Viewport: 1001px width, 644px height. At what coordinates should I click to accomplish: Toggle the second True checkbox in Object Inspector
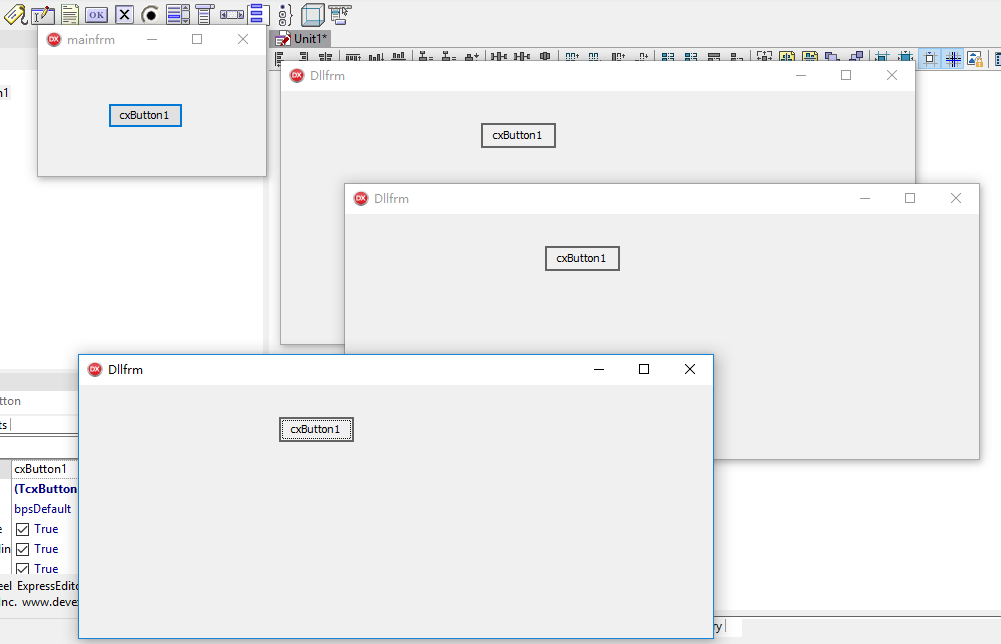click(23, 549)
